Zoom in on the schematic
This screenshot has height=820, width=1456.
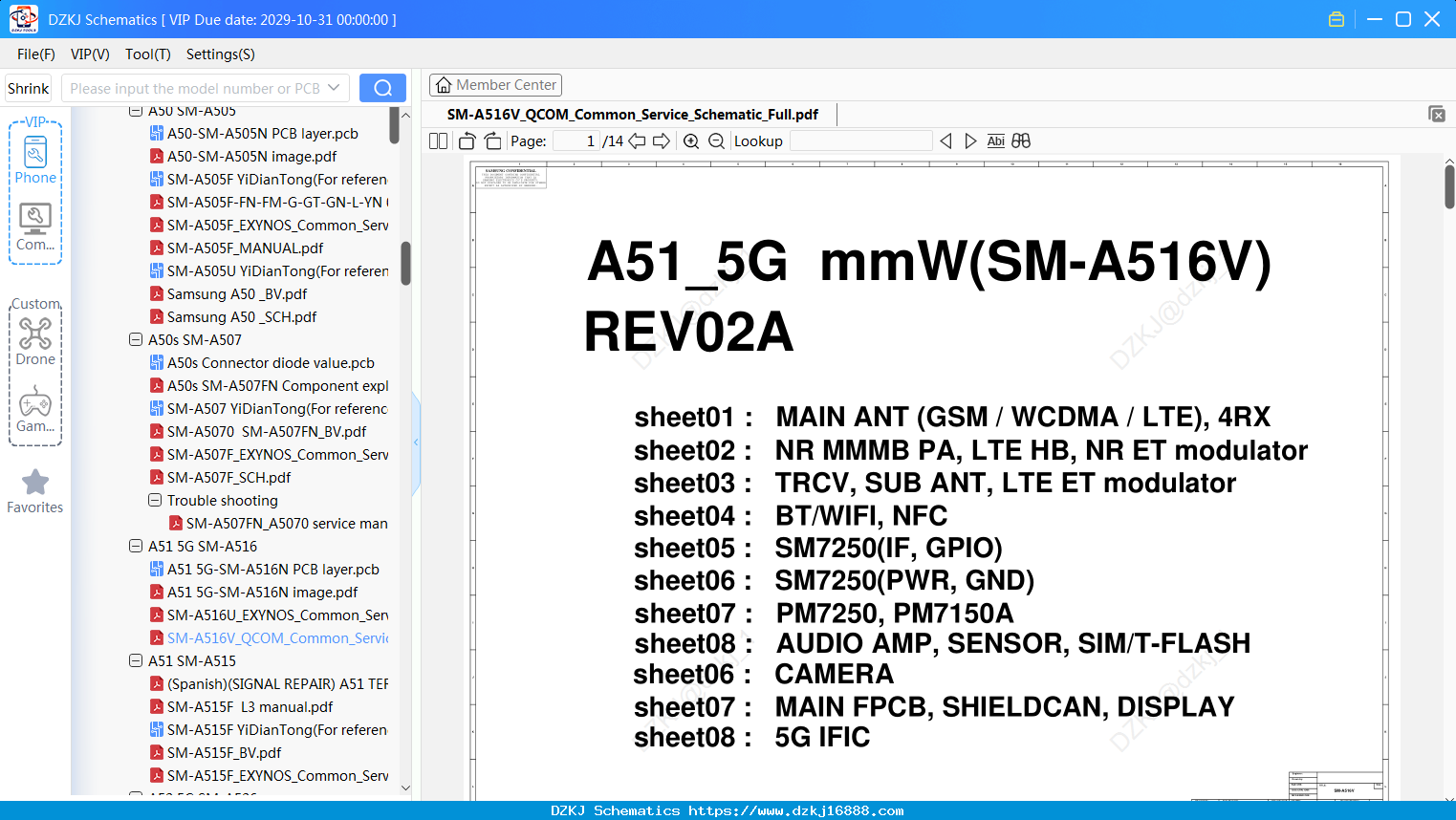[691, 141]
